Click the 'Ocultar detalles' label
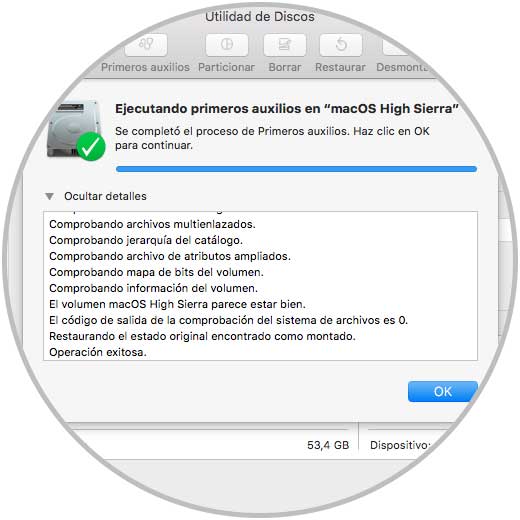520x520 pixels. point(105,196)
